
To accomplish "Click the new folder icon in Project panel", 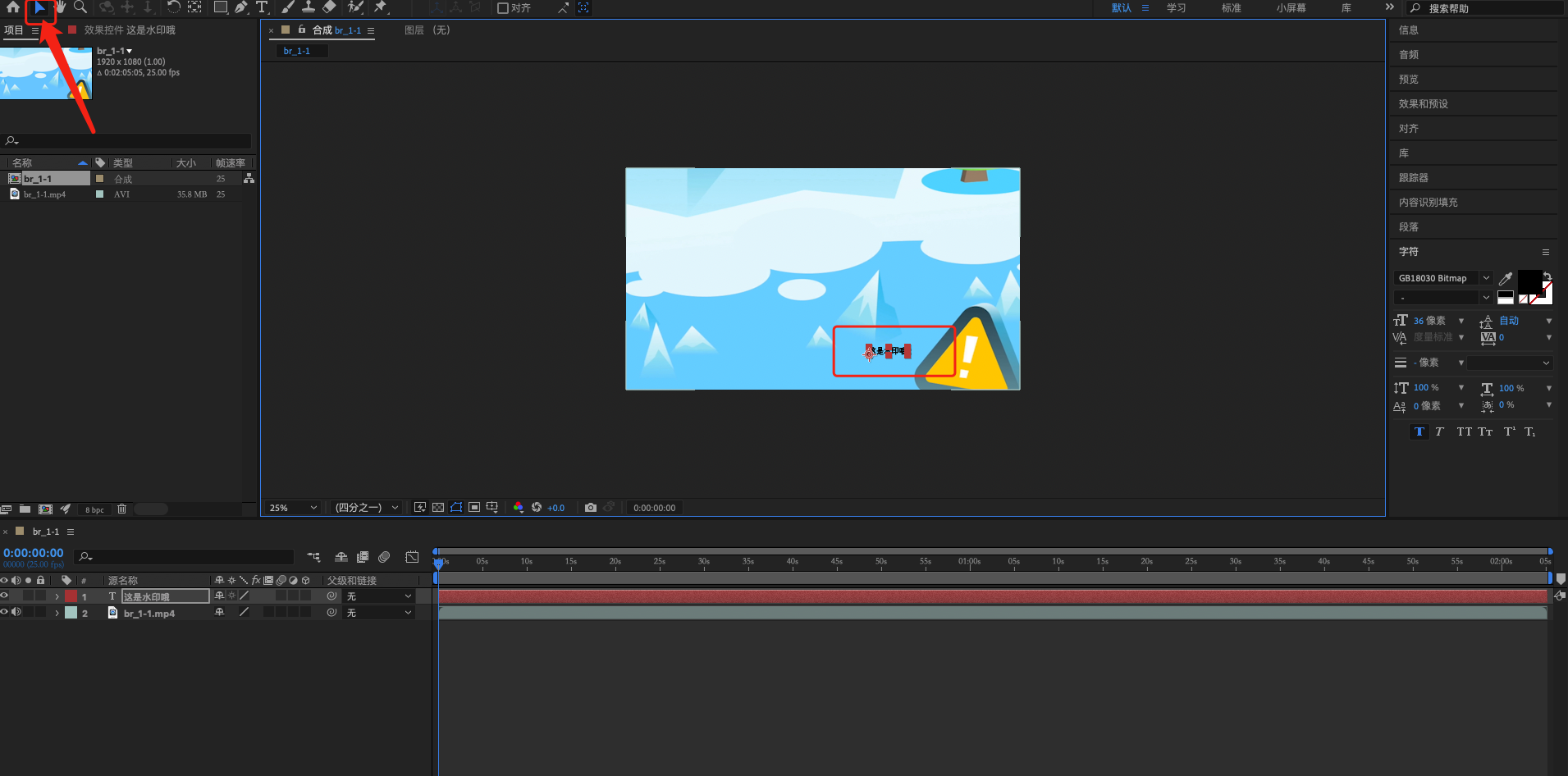I will tap(25, 509).
